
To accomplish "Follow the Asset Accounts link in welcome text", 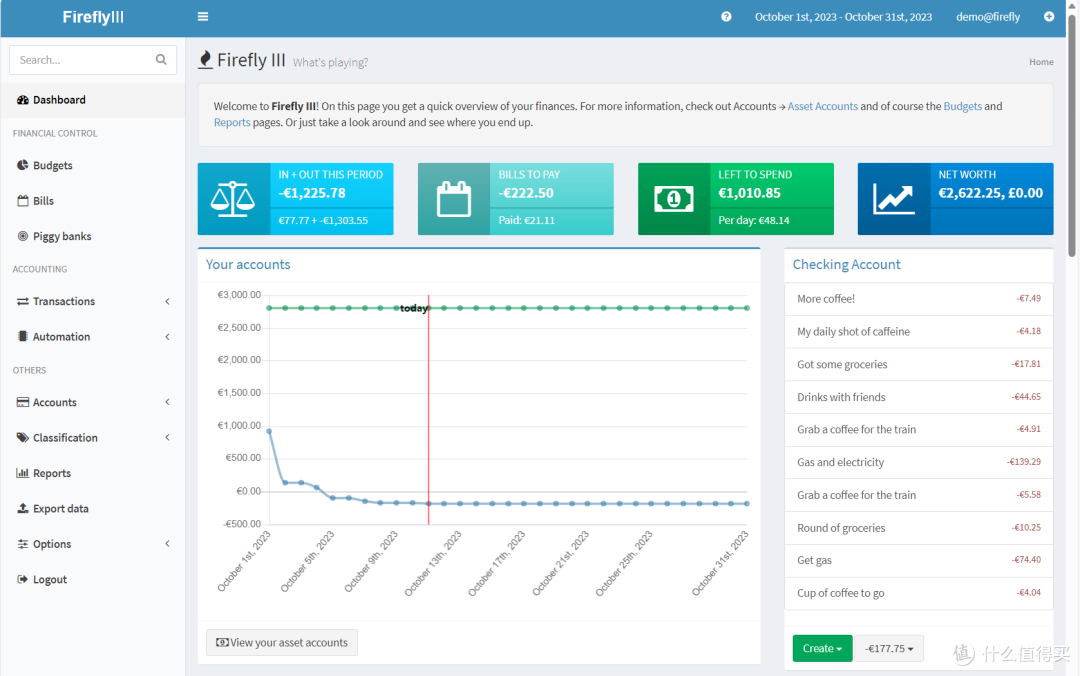I will point(822,106).
